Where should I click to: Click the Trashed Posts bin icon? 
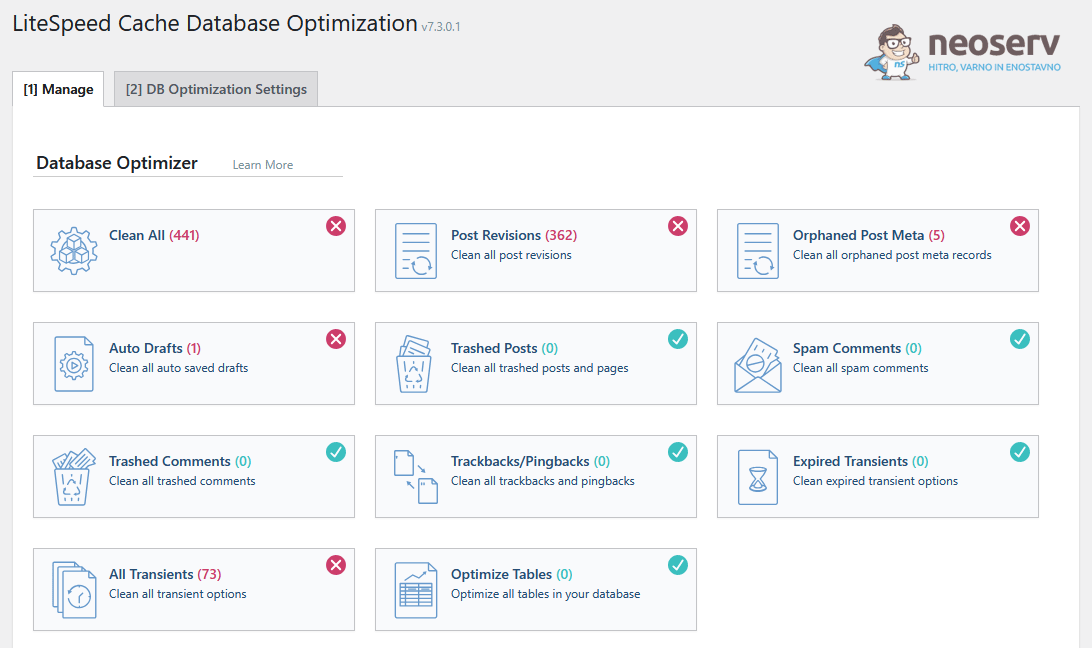coord(414,364)
